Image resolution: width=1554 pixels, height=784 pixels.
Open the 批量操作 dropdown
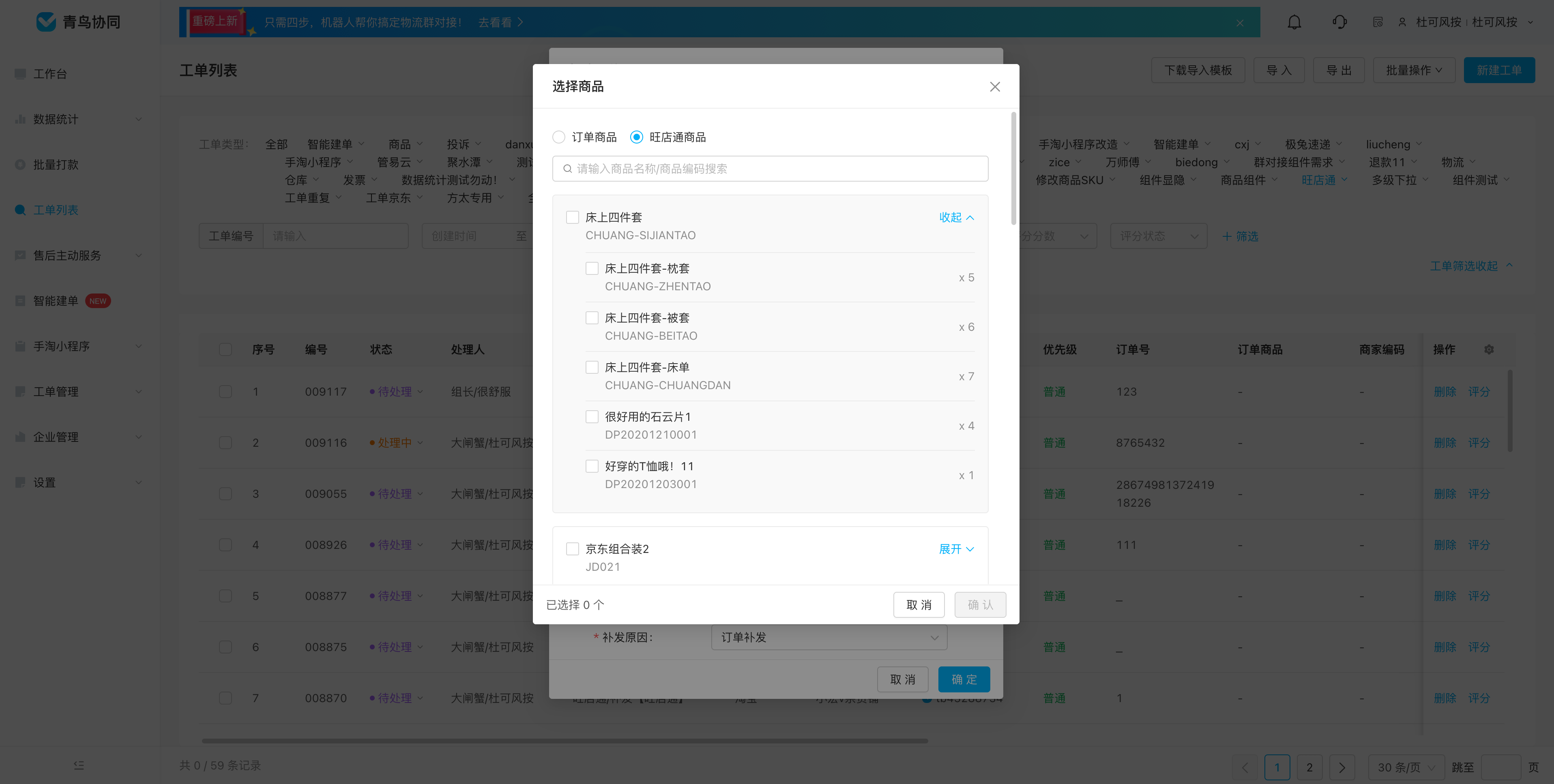tap(1413, 71)
